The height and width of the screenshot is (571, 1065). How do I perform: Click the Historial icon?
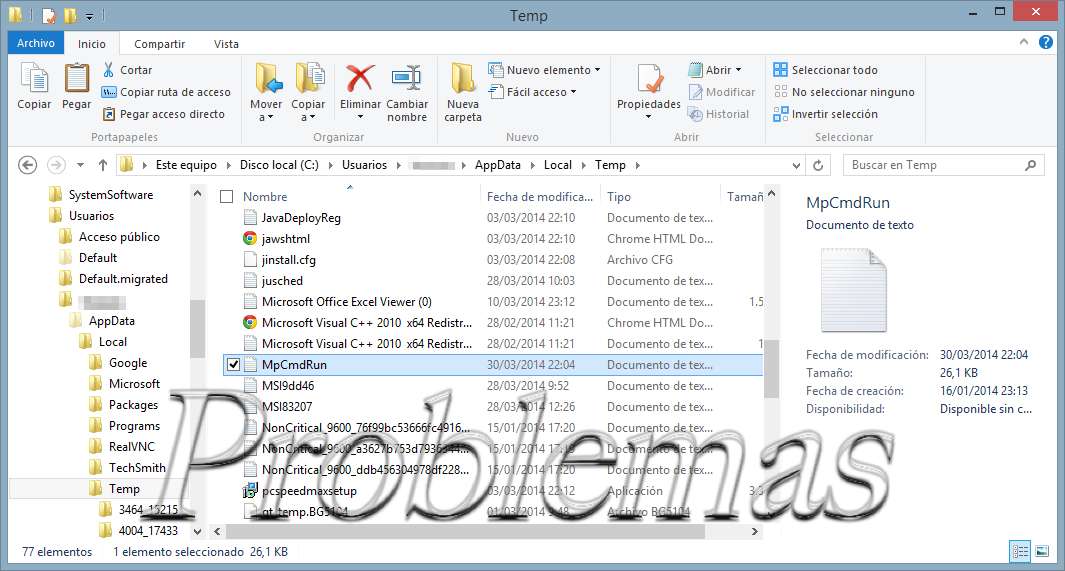[696, 114]
